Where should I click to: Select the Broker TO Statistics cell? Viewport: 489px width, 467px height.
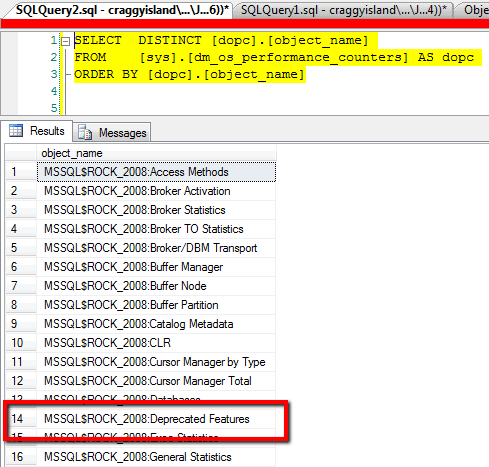click(156, 229)
